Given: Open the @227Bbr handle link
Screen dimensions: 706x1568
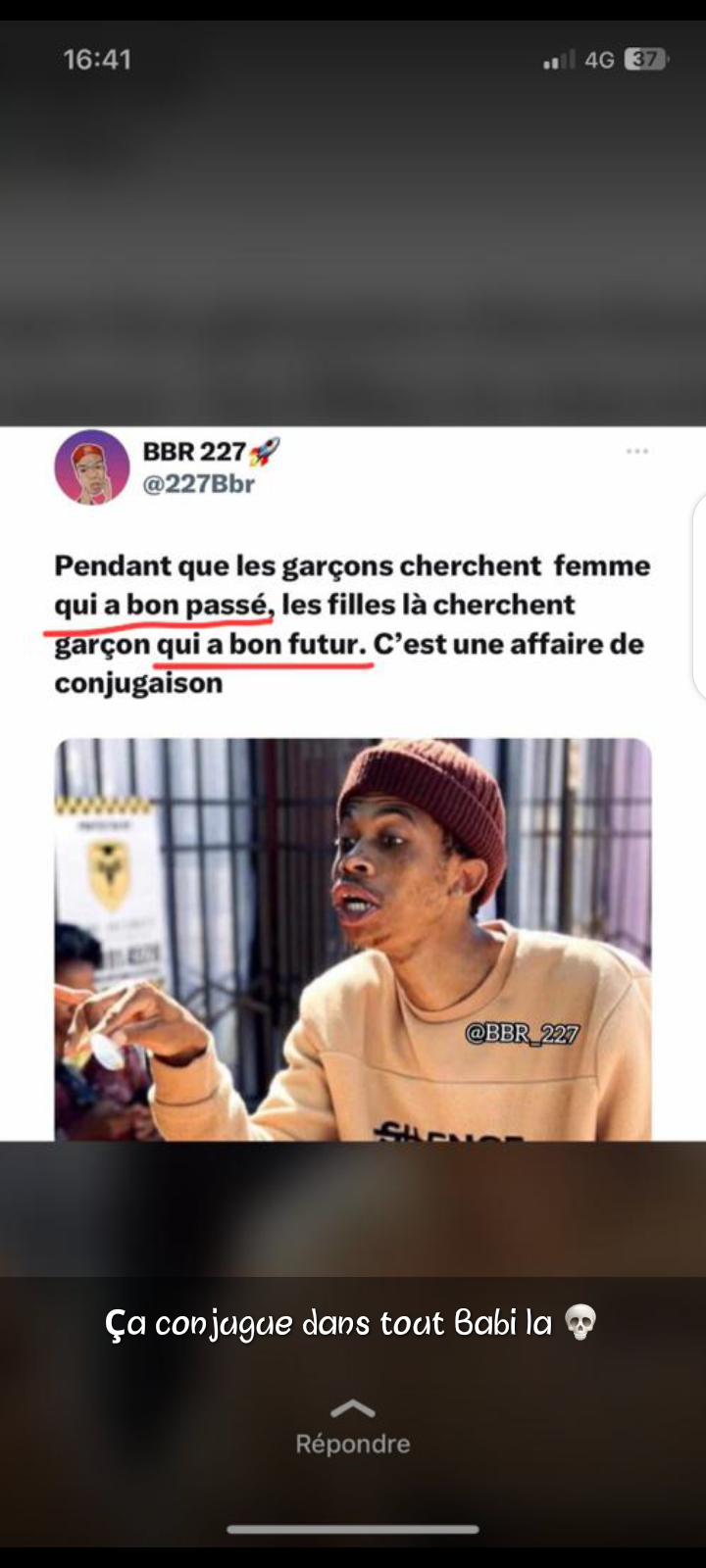Looking at the screenshot, I should [199, 484].
